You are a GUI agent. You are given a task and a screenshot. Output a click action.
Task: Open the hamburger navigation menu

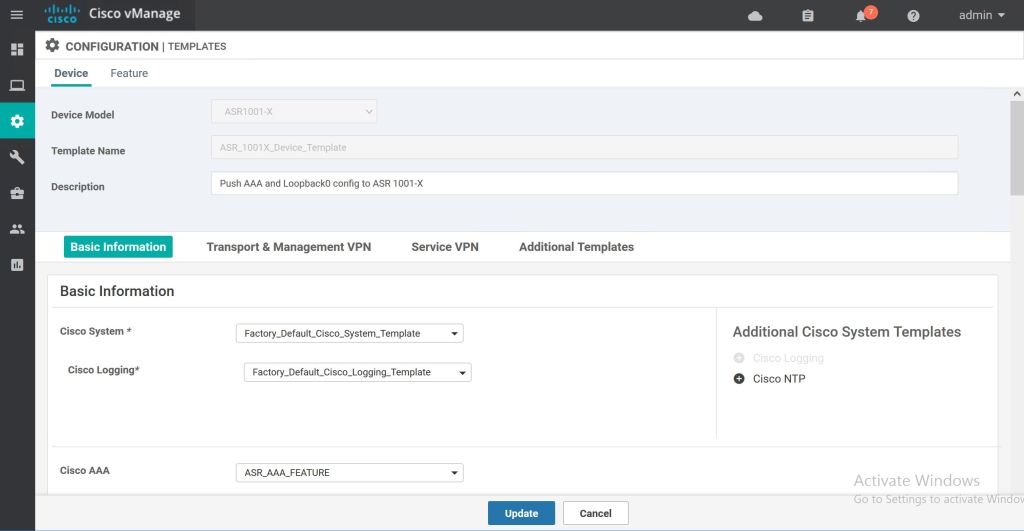17,15
